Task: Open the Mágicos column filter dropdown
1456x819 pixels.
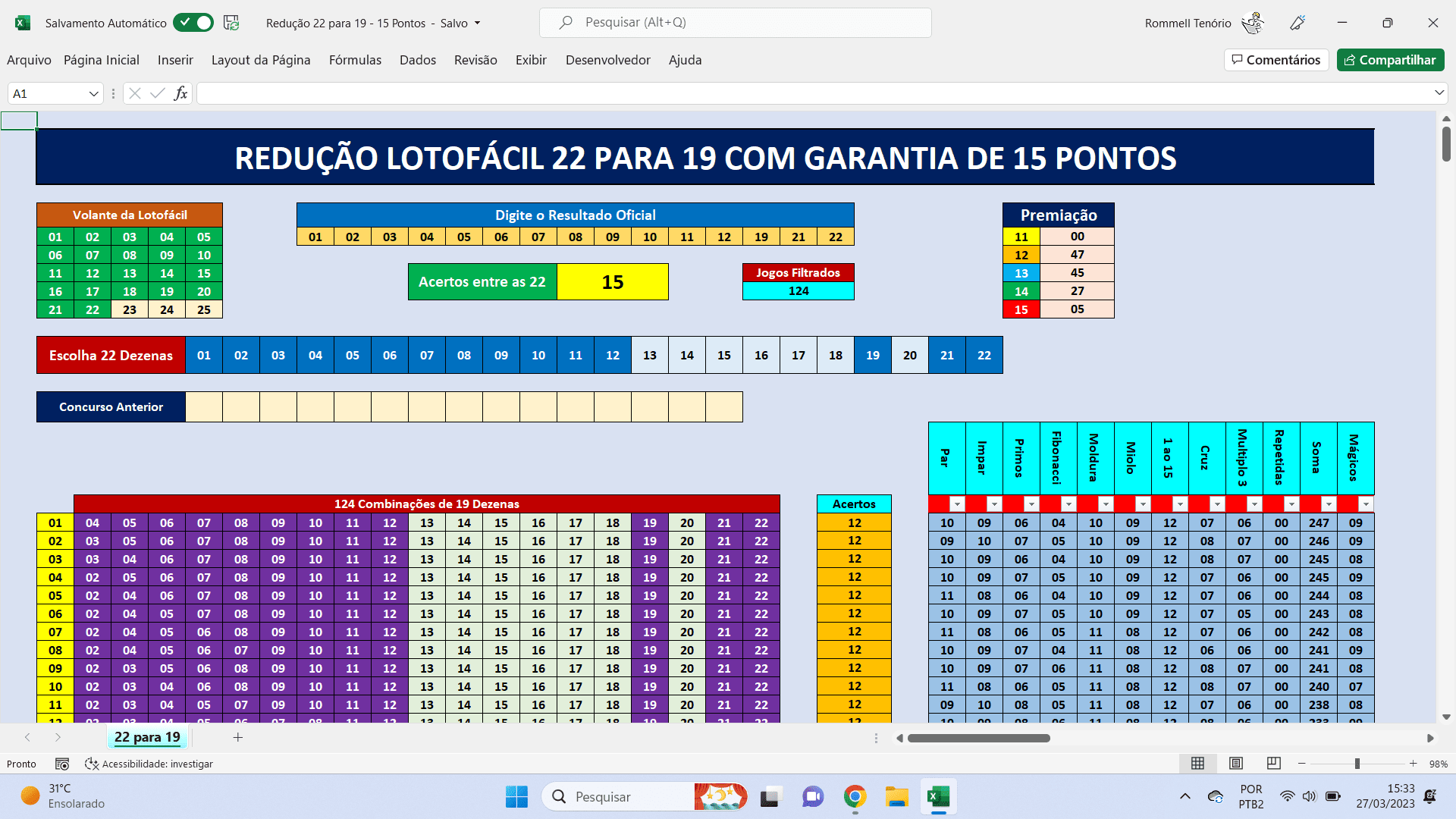Action: pyautogui.click(x=1366, y=504)
